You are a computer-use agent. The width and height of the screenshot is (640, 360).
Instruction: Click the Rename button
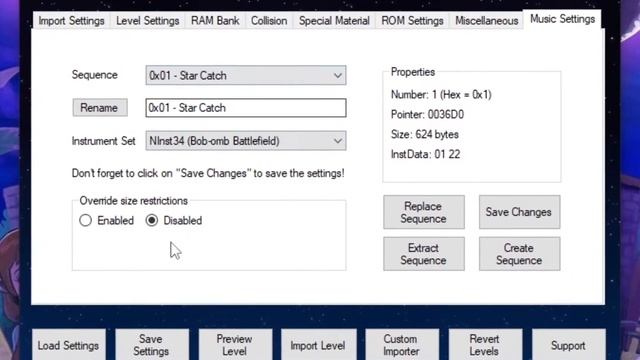tap(100, 108)
